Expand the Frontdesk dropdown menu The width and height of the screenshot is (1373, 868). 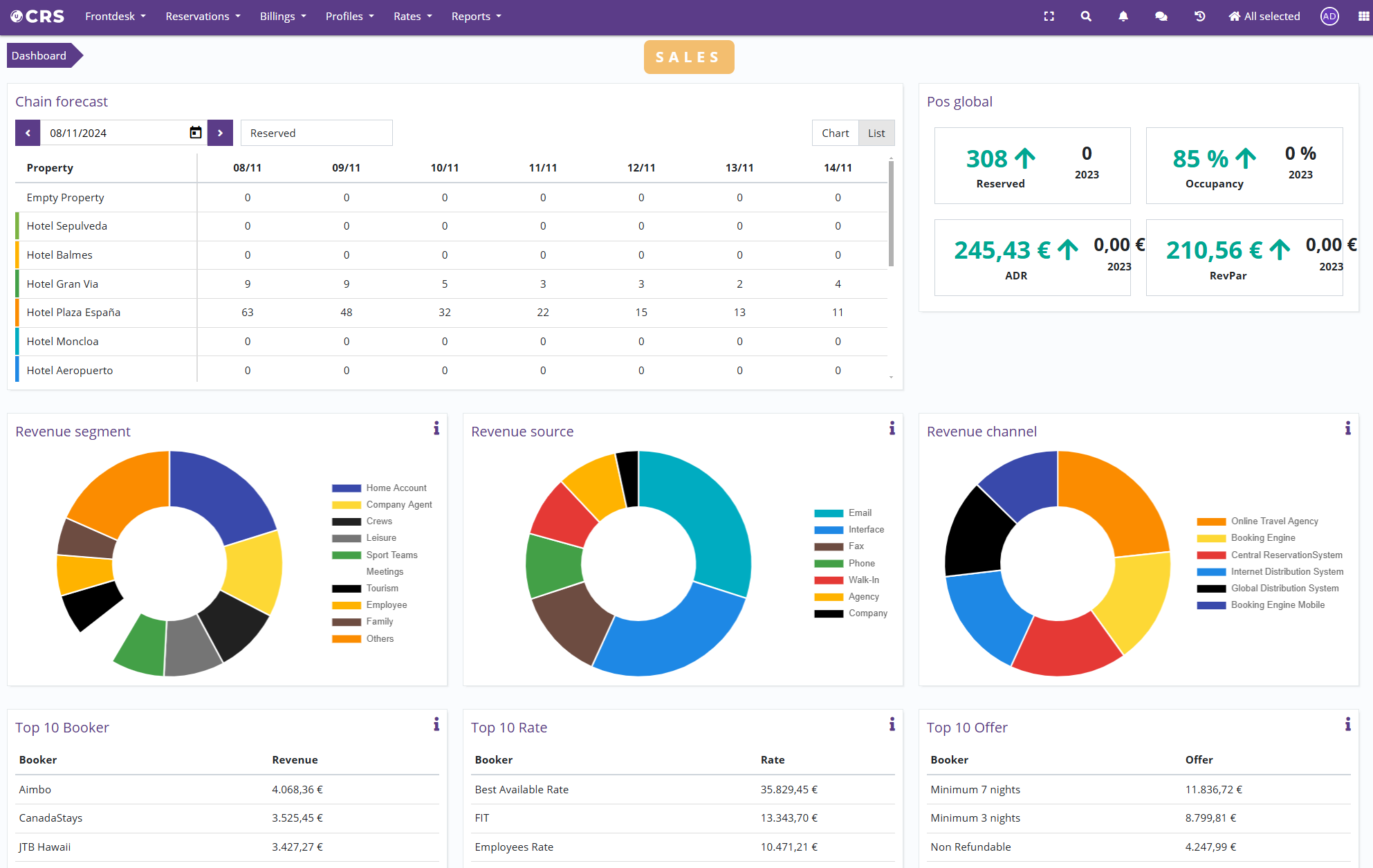click(x=115, y=17)
